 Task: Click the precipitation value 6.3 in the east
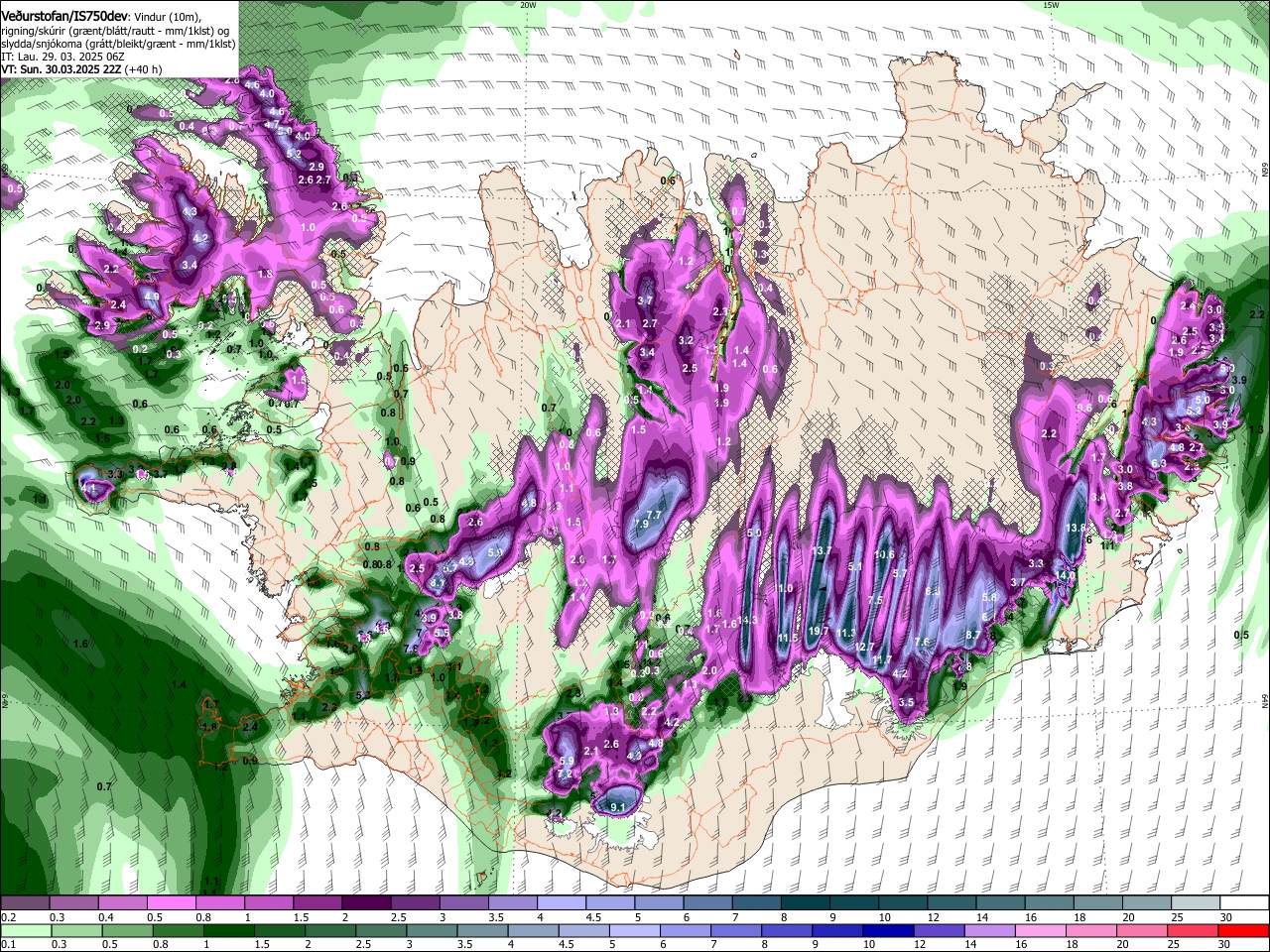click(1158, 463)
